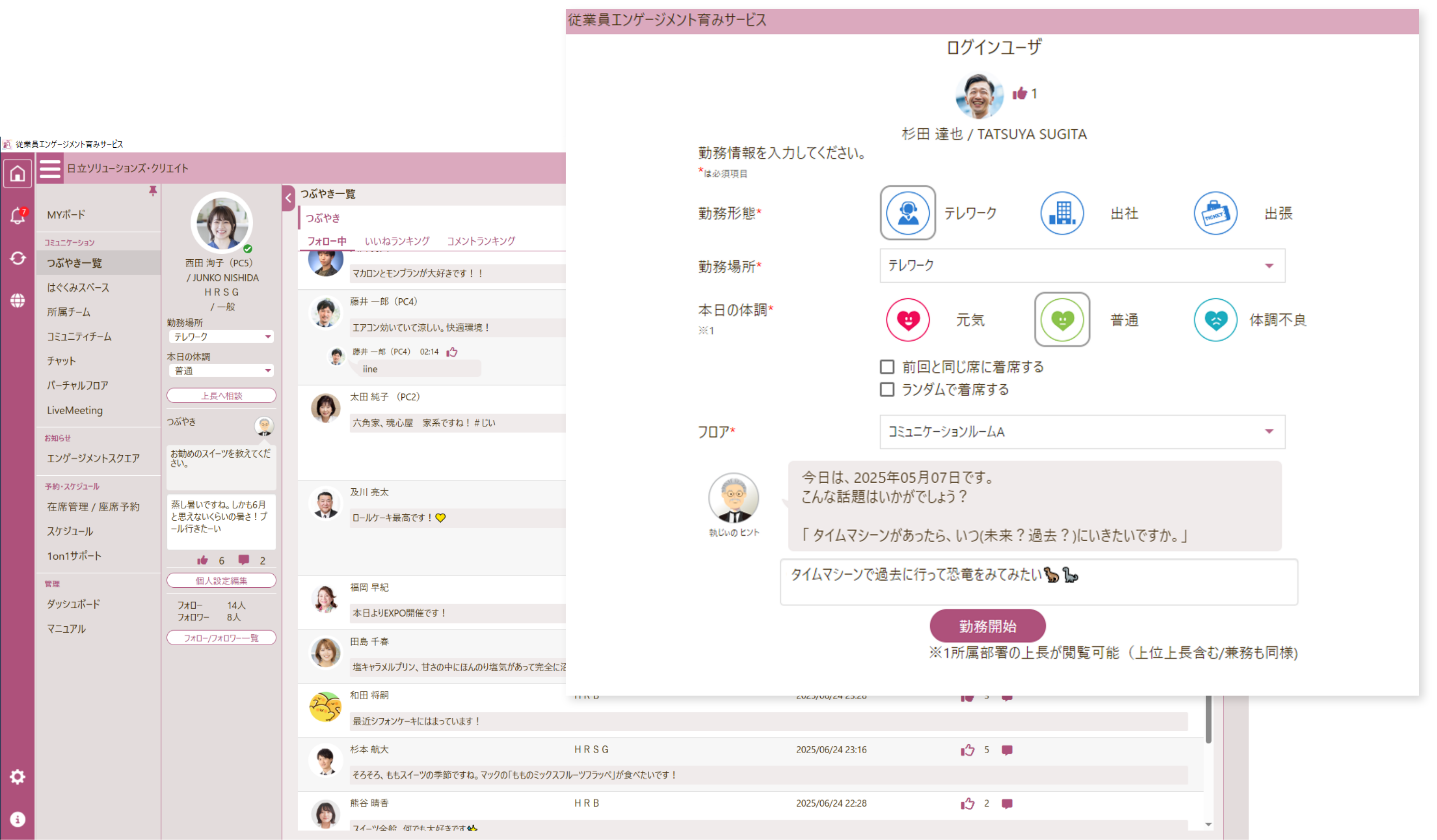Select the 出社 office building icon
The height and width of the screenshot is (840, 1437).
click(1062, 213)
